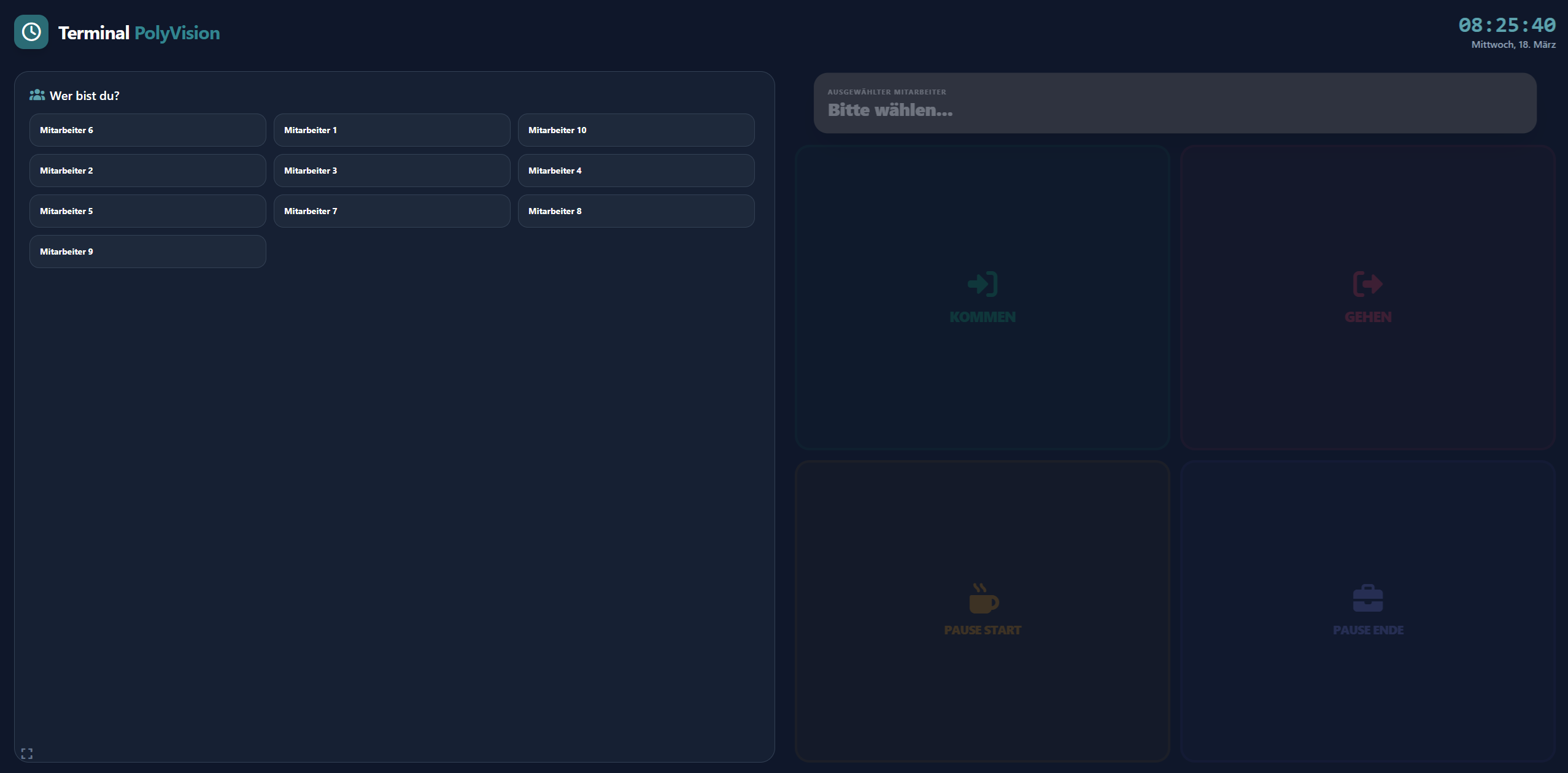Select Mitarbeiter 6
The height and width of the screenshot is (773, 1568).
pyautogui.click(x=147, y=130)
